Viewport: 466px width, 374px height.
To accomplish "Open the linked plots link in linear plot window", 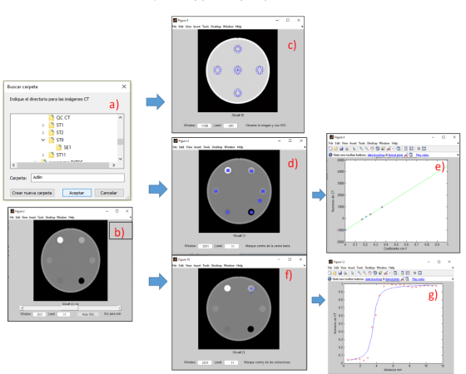I will [x=396, y=155].
